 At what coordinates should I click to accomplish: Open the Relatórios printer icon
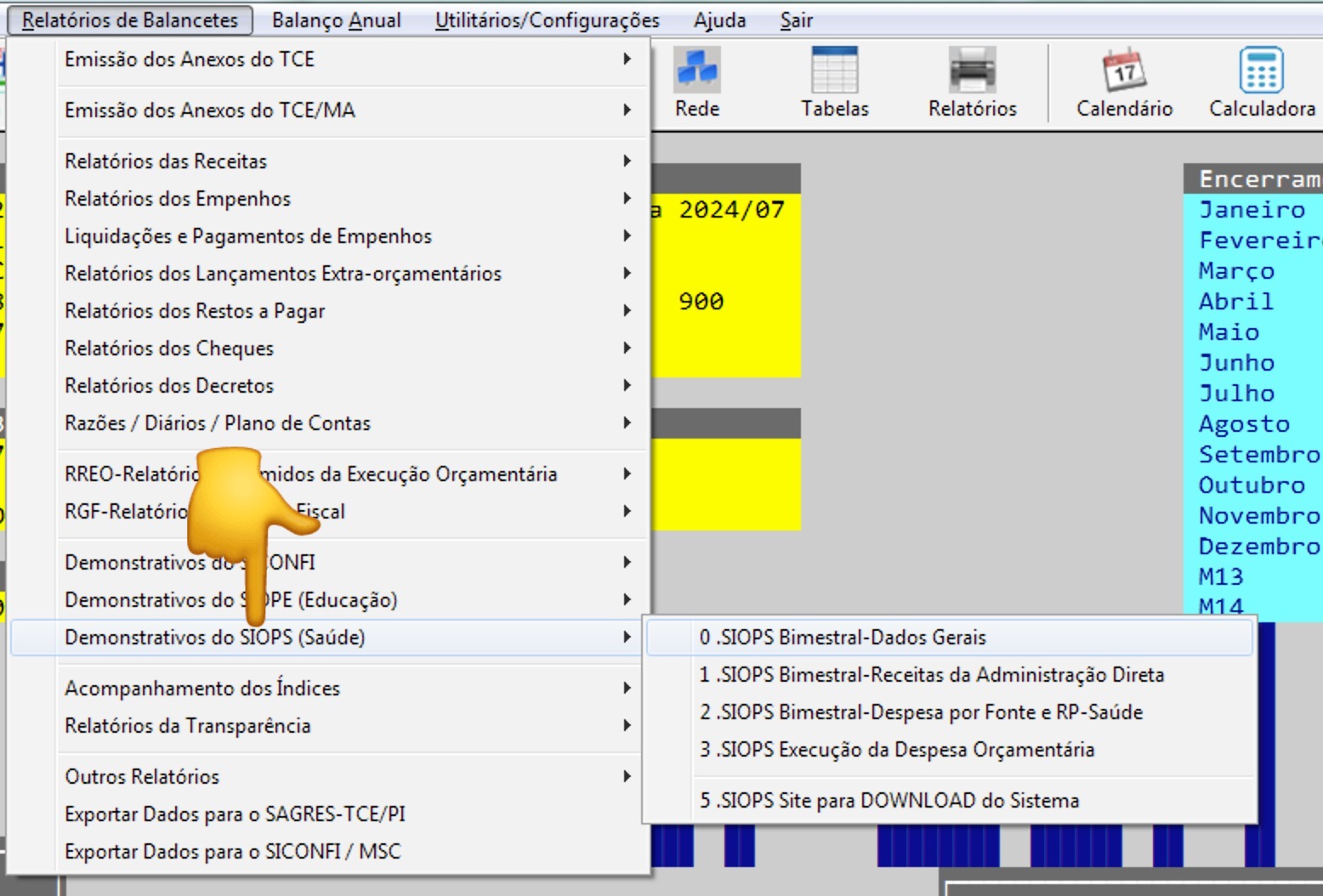click(972, 82)
